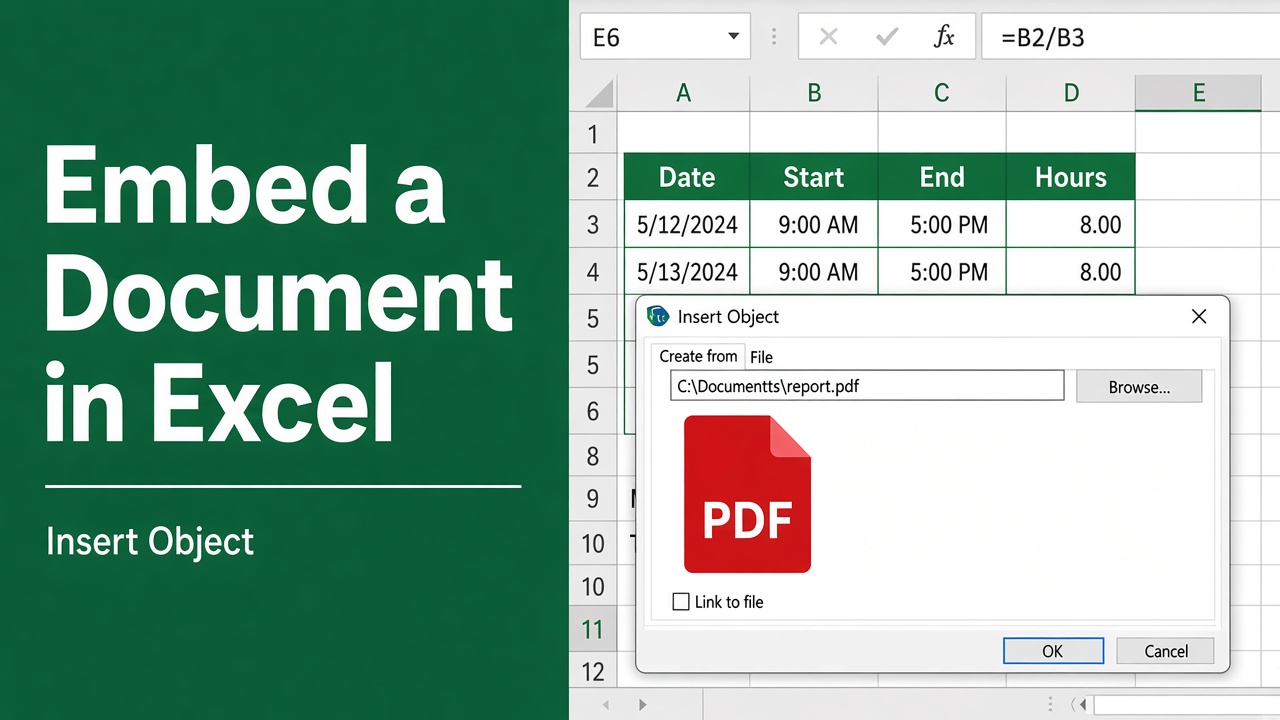The image size is (1280, 720).
Task: Open Insert Function via the fx icon
Action: (x=943, y=37)
